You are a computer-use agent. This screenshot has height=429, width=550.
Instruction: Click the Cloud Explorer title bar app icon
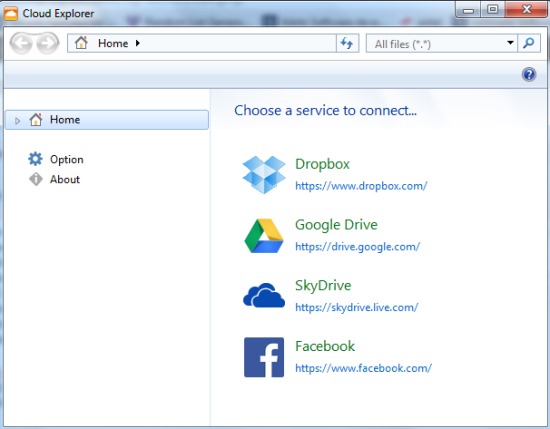tap(11, 14)
